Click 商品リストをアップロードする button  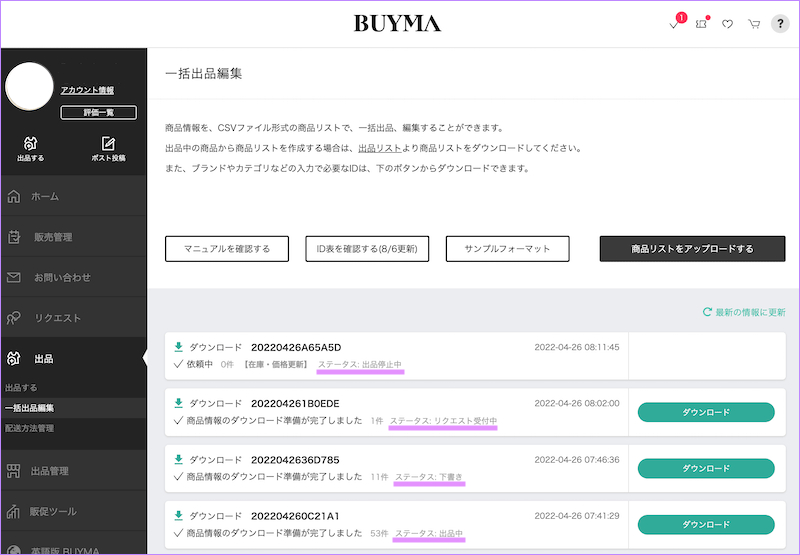(692, 249)
